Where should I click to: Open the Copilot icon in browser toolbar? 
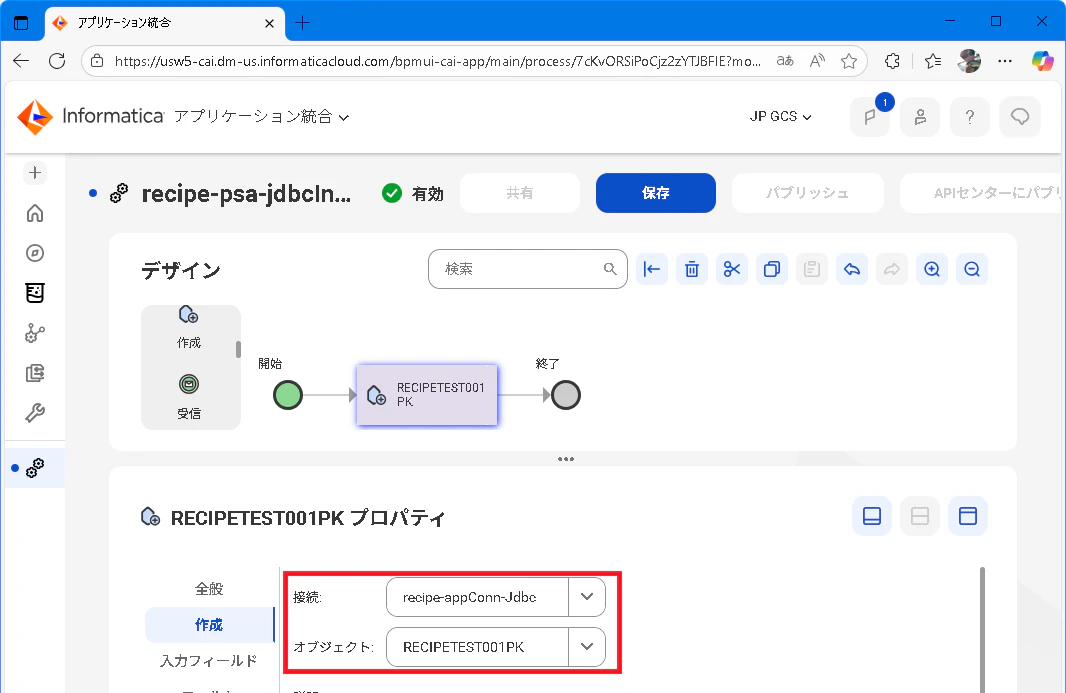tap(1042, 61)
